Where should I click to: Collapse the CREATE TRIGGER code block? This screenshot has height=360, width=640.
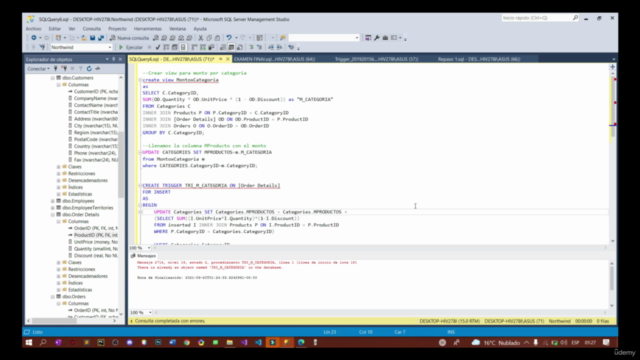click(x=140, y=185)
